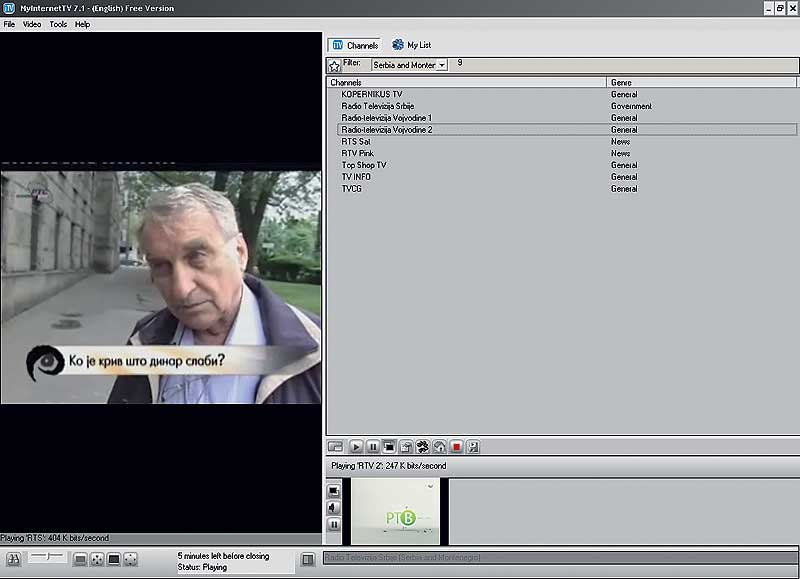Click the picture-in-picture layout icon
Screen dimensions: 800x579
tap(335, 447)
